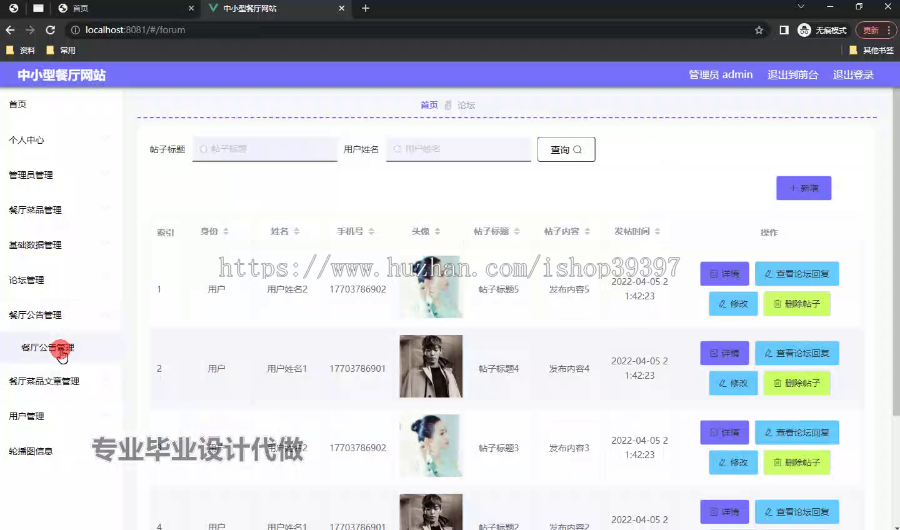Open the browser side panel icon
Image resolution: width=900 pixels, height=530 pixels.
tap(784, 30)
